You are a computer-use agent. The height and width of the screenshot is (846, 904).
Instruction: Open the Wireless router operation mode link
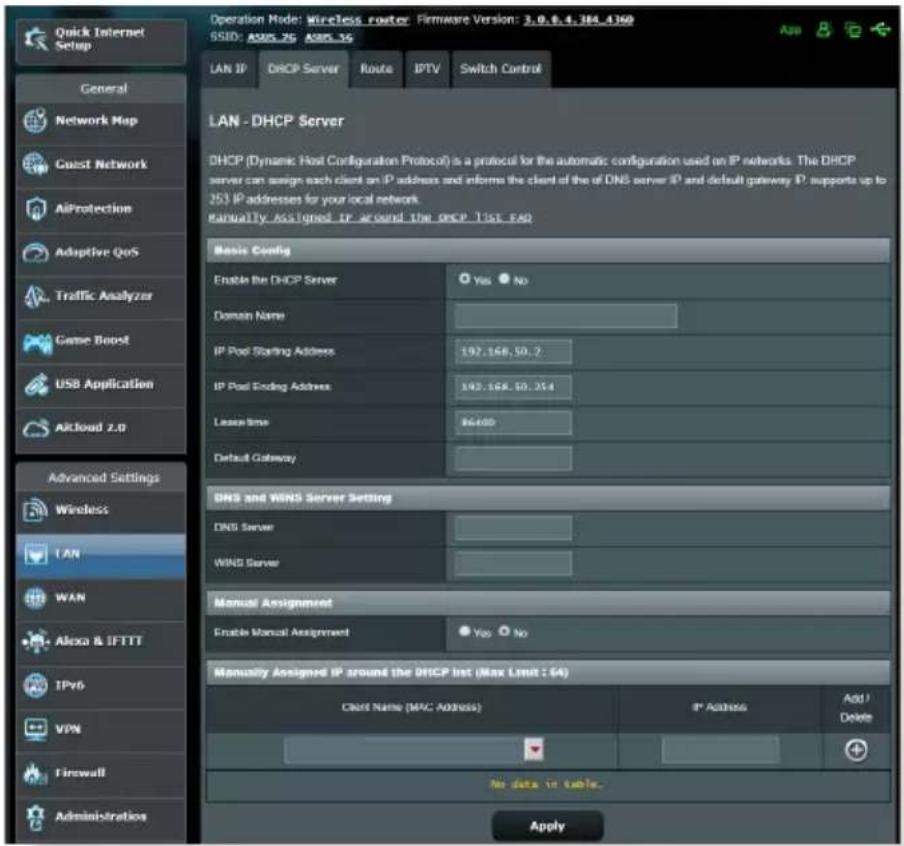click(x=358, y=20)
